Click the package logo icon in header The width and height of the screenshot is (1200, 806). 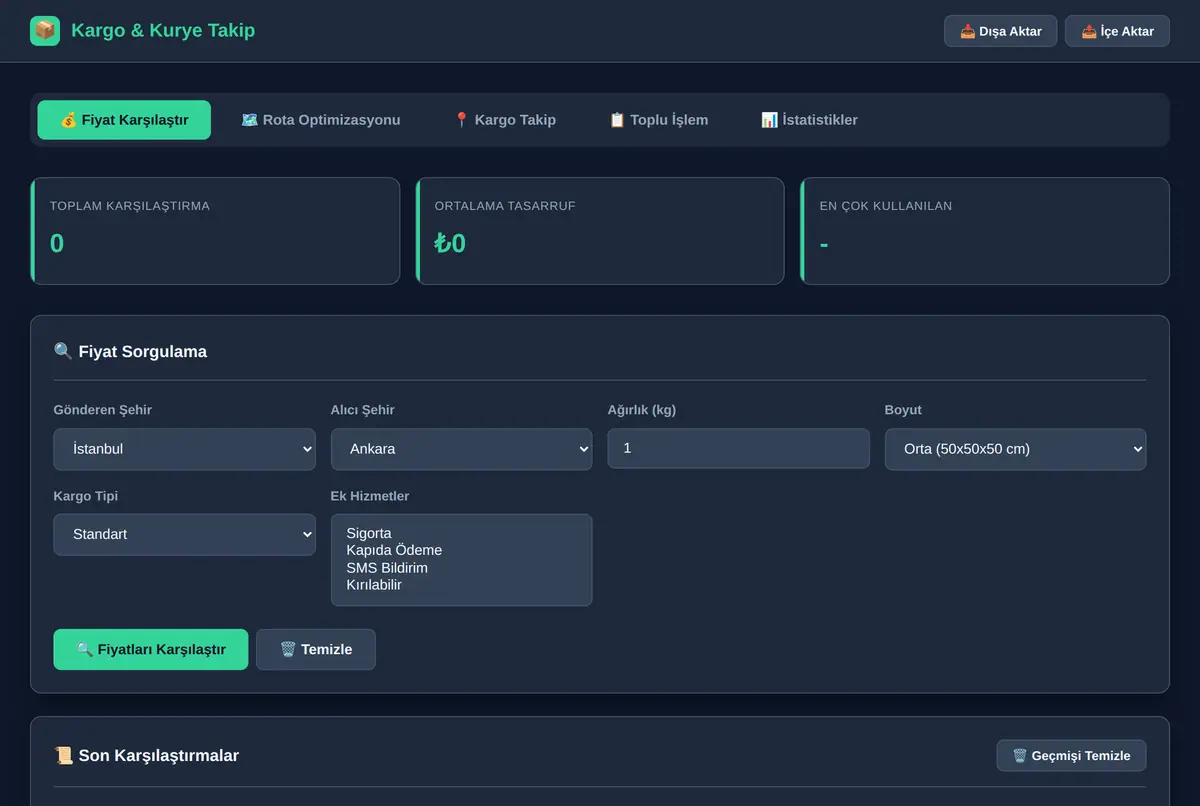pyautogui.click(x=45, y=31)
